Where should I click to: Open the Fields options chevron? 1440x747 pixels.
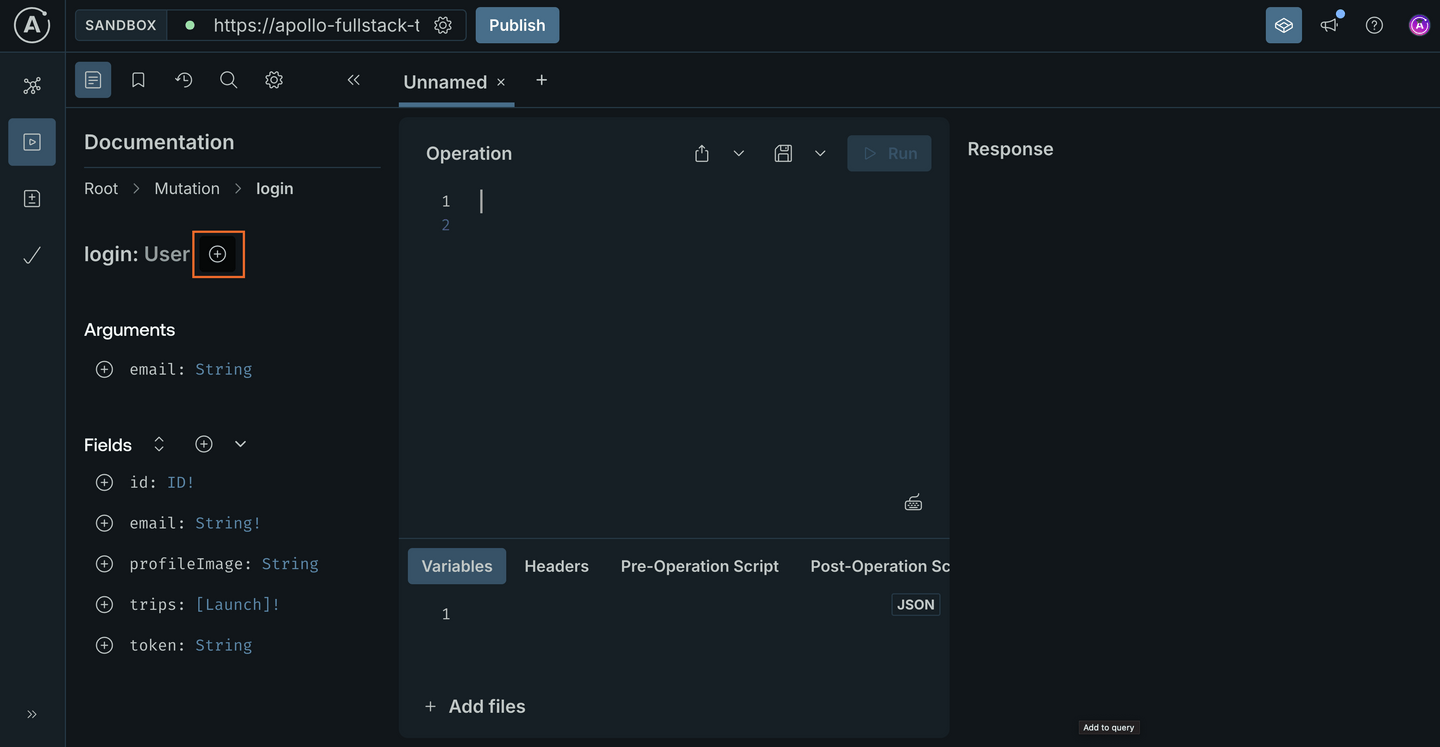click(x=239, y=443)
